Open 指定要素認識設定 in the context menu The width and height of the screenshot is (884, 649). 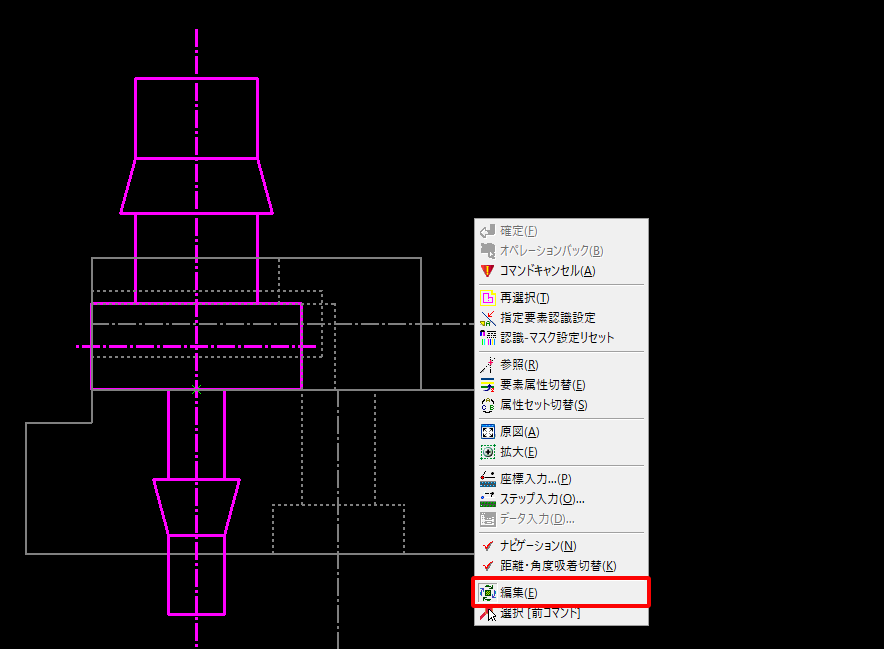[x=548, y=318]
